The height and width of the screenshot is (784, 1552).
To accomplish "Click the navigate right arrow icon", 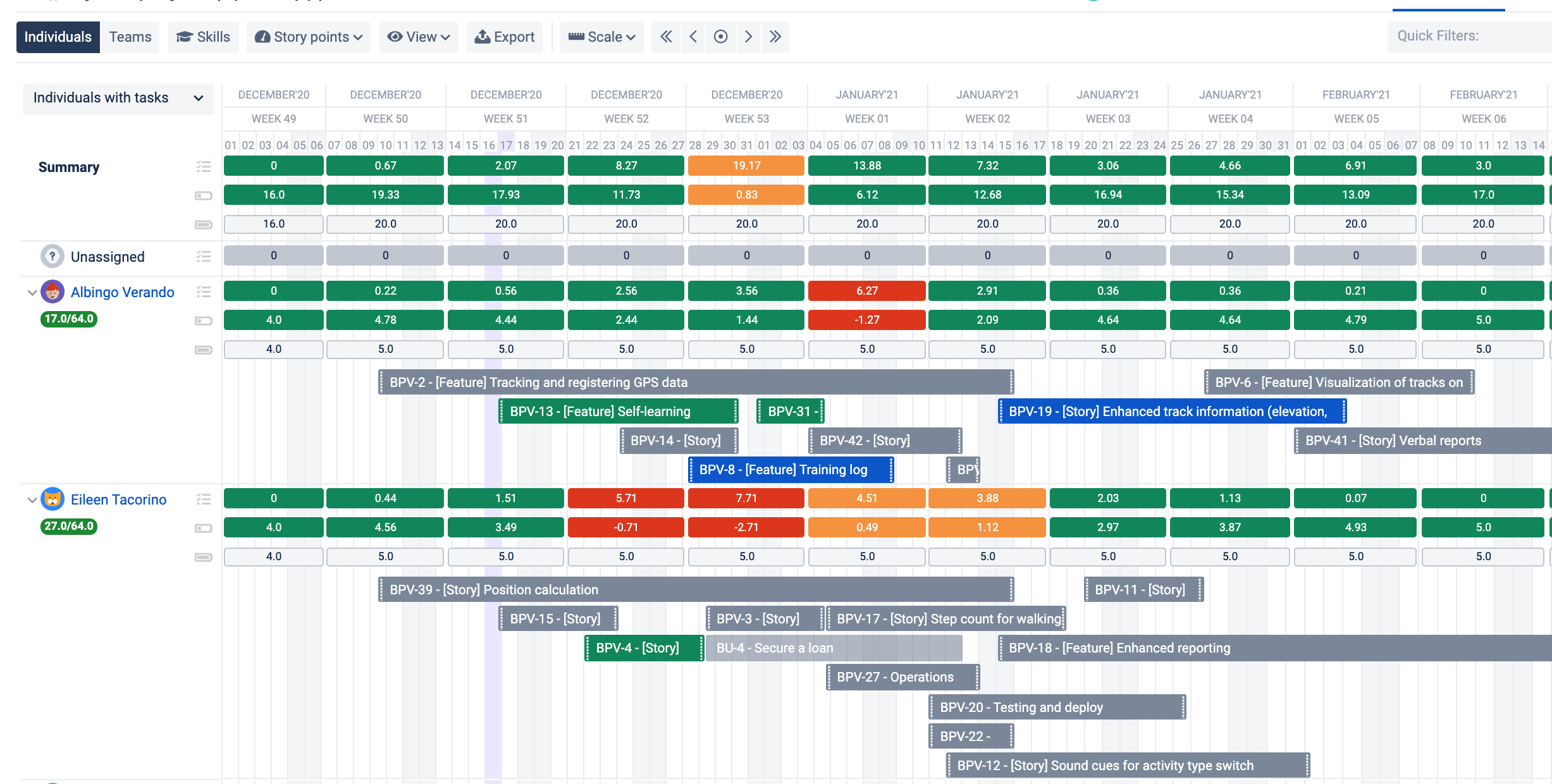I will point(750,36).
